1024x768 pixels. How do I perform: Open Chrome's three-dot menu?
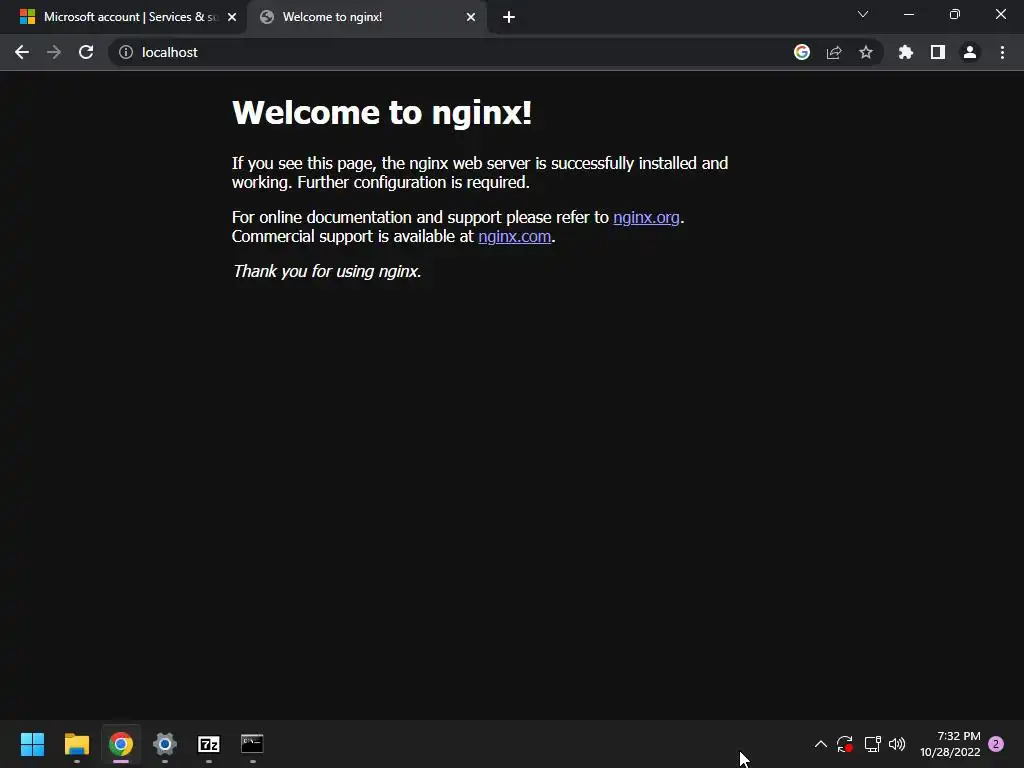click(x=1002, y=52)
